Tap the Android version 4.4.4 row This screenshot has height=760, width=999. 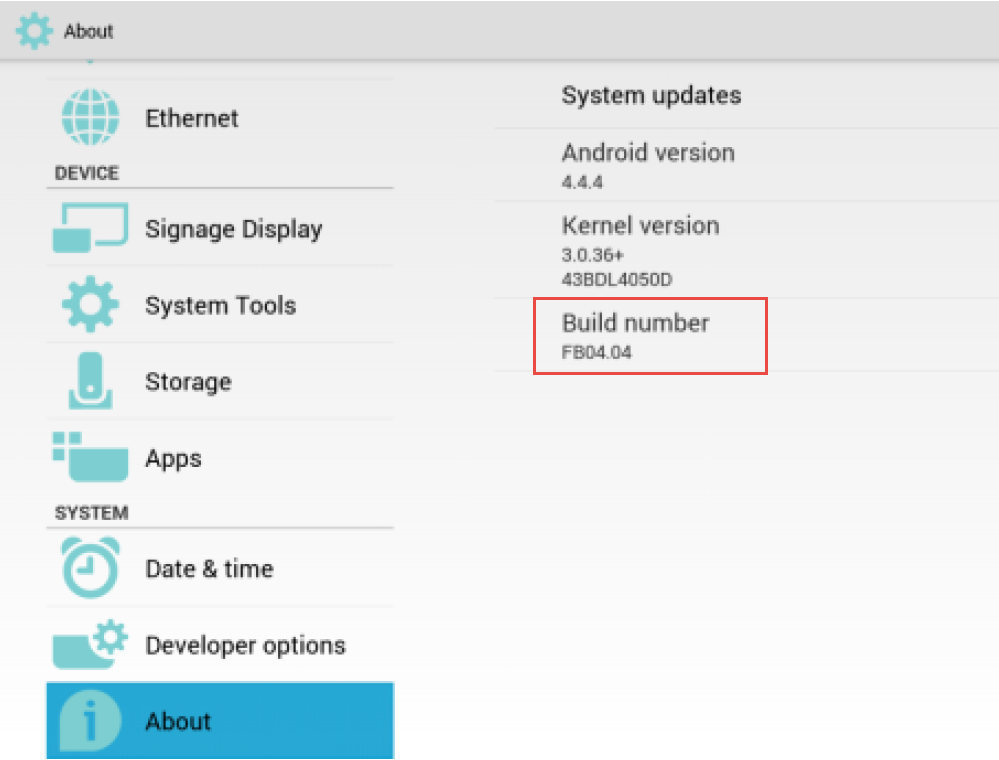pyautogui.click(x=746, y=165)
